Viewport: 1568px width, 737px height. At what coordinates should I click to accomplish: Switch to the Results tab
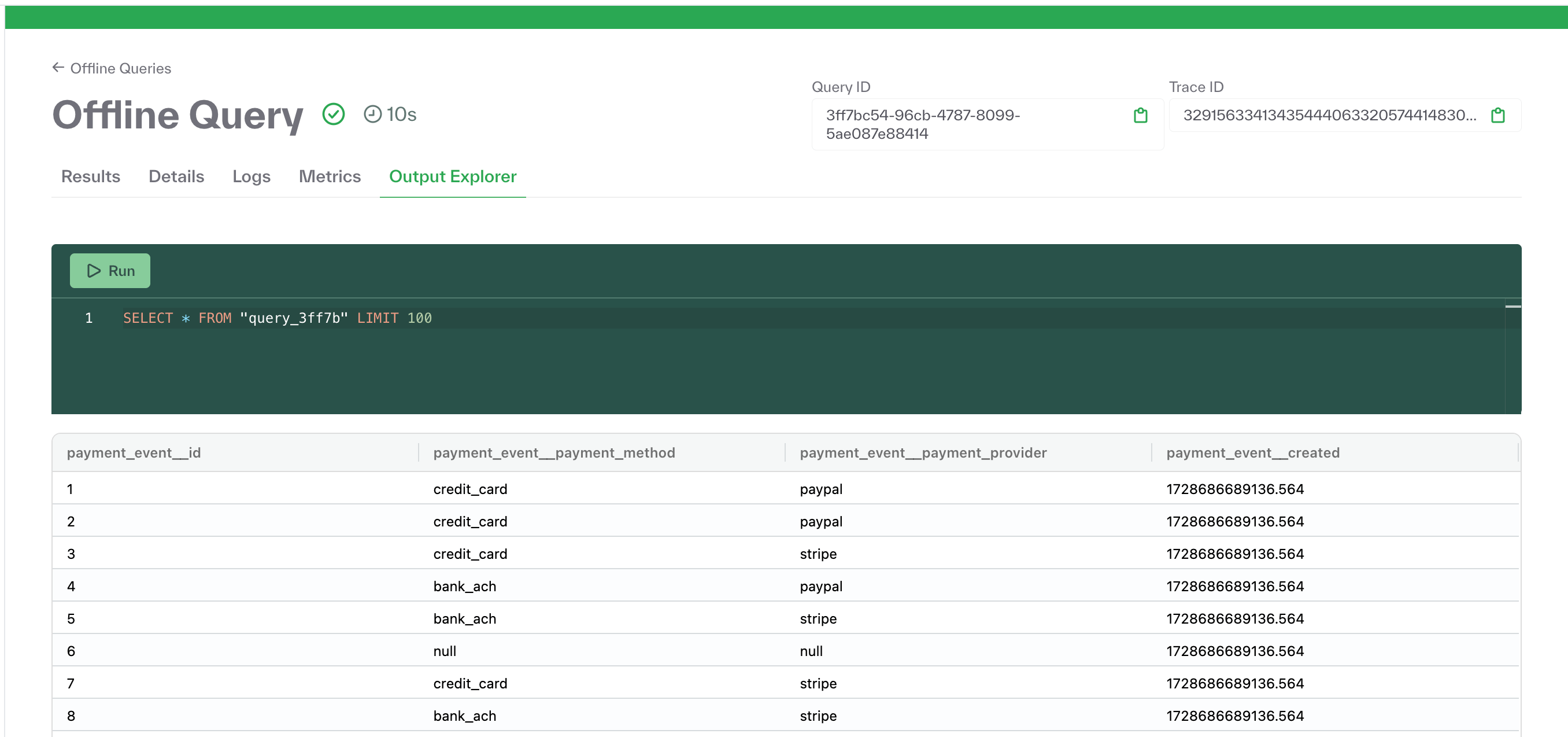click(90, 176)
